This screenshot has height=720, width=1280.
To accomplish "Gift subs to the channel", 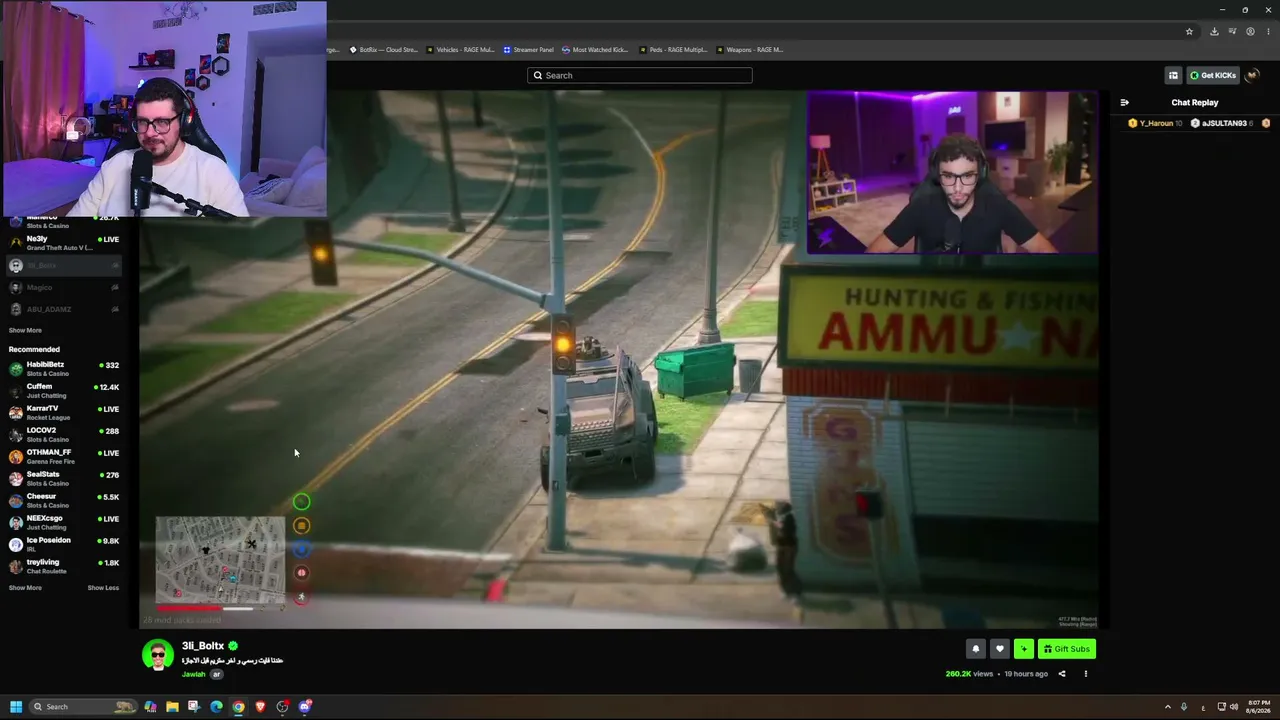I will tap(1067, 649).
